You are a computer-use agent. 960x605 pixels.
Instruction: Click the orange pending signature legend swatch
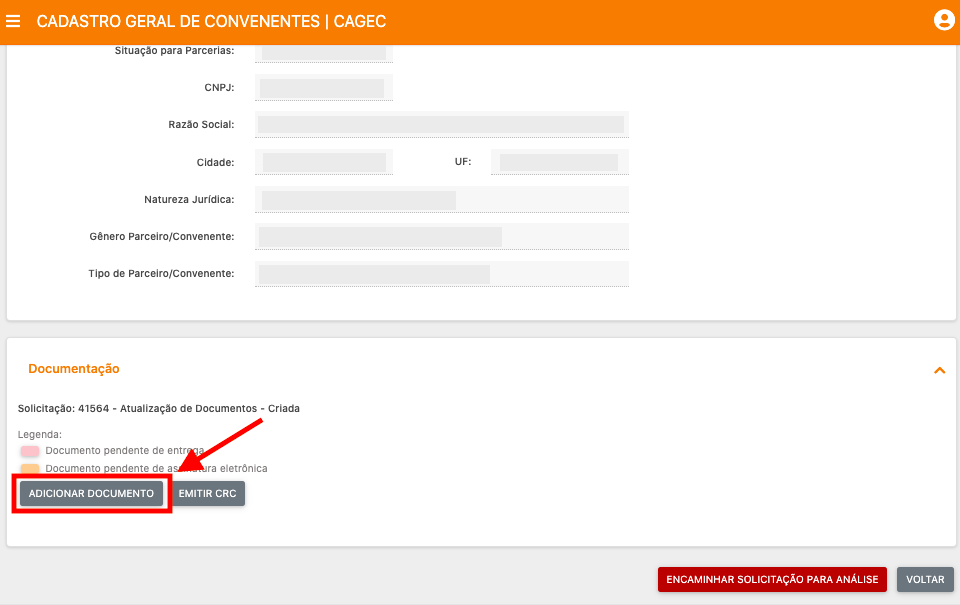coord(30,468)
